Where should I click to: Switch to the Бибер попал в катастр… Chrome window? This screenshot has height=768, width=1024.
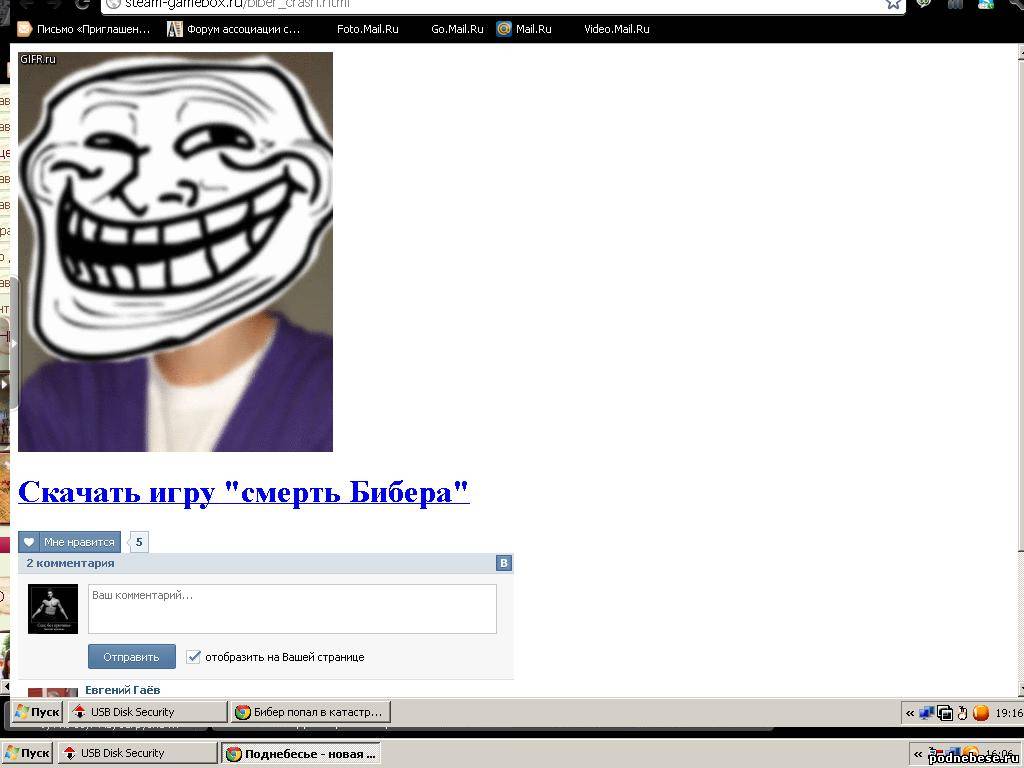311,712
